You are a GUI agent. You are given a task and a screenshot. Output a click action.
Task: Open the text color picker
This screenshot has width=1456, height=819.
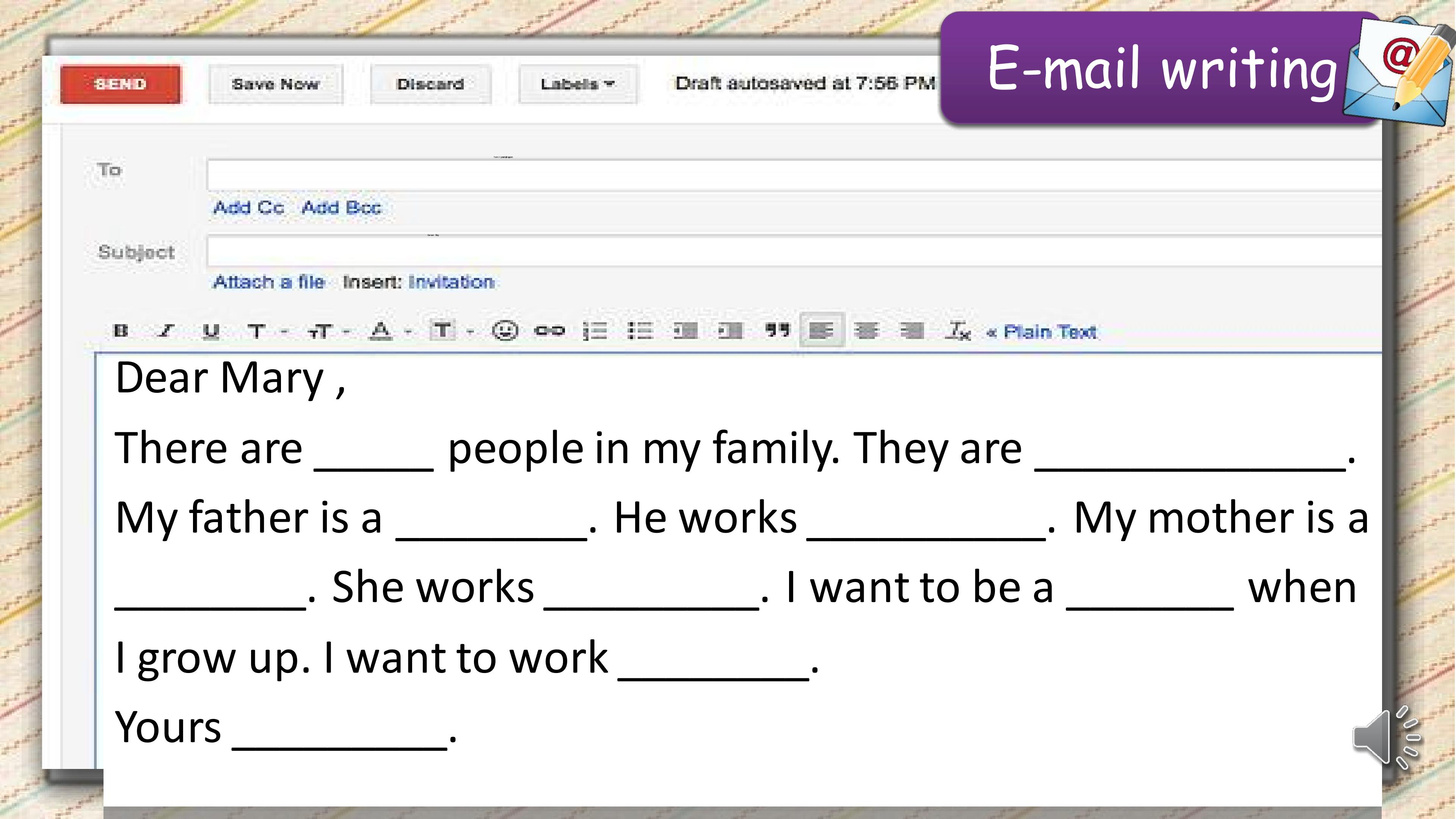coord(390,331)
